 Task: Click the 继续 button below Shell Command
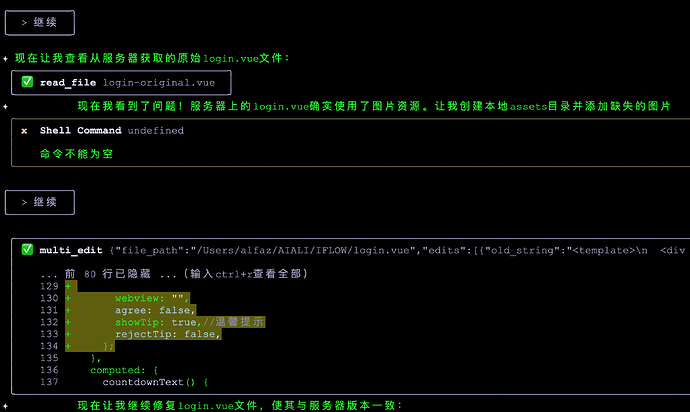[x=39, y=202]
